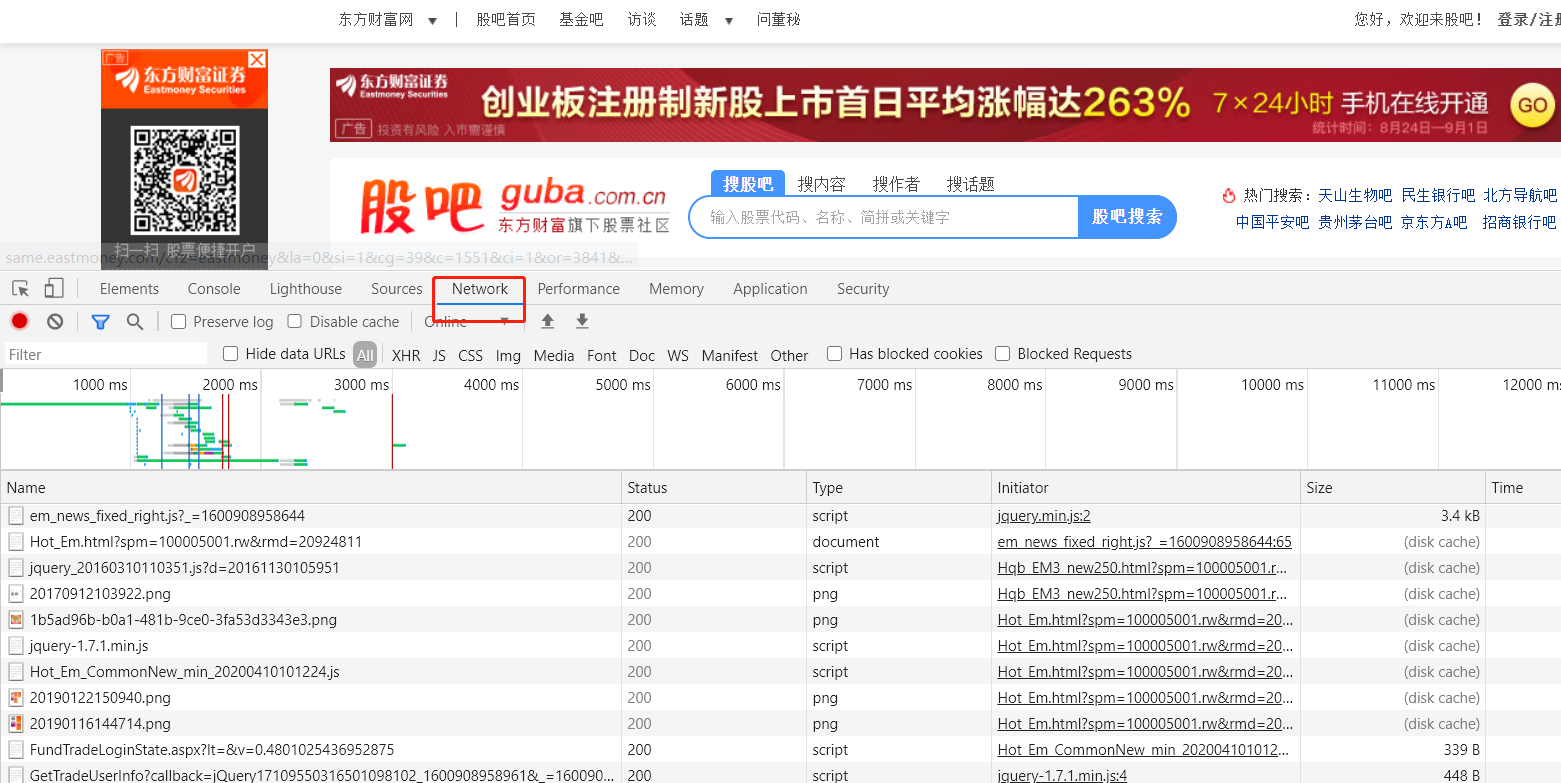Toggle the device toolbar icon

54,289
